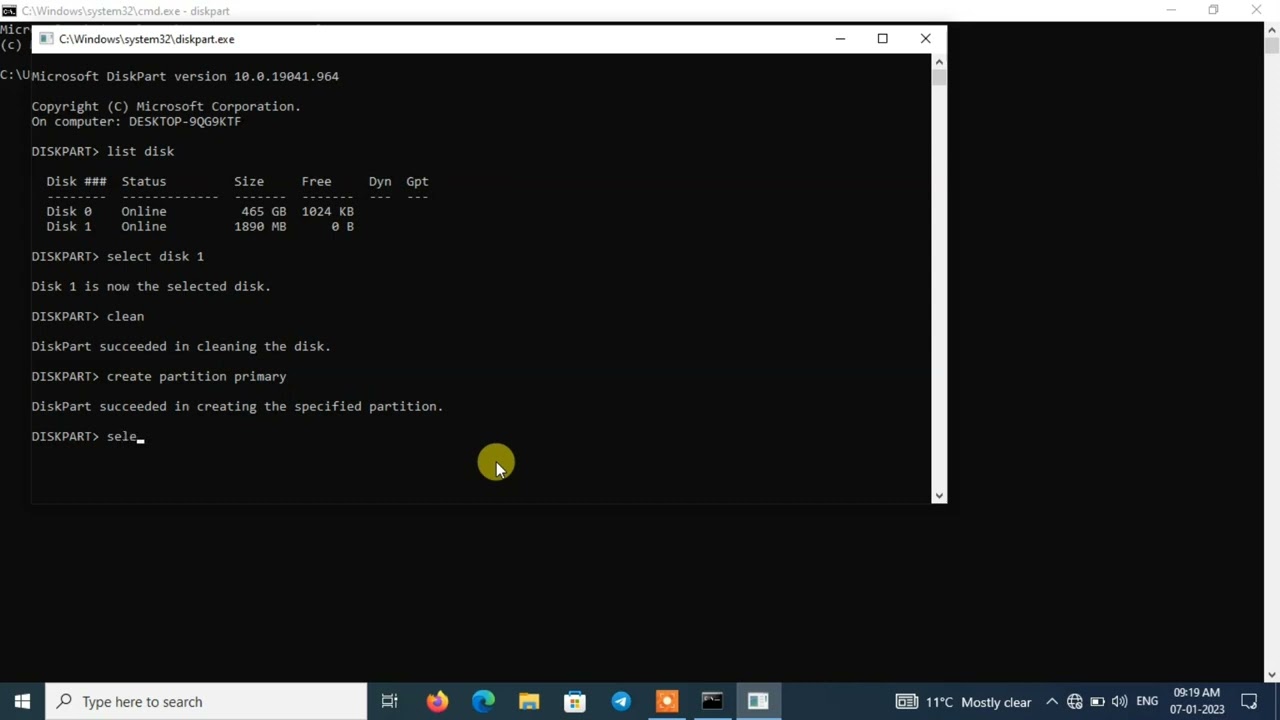
Task: Click the '1024 KB' free value
Action: [x=327, y=211]
